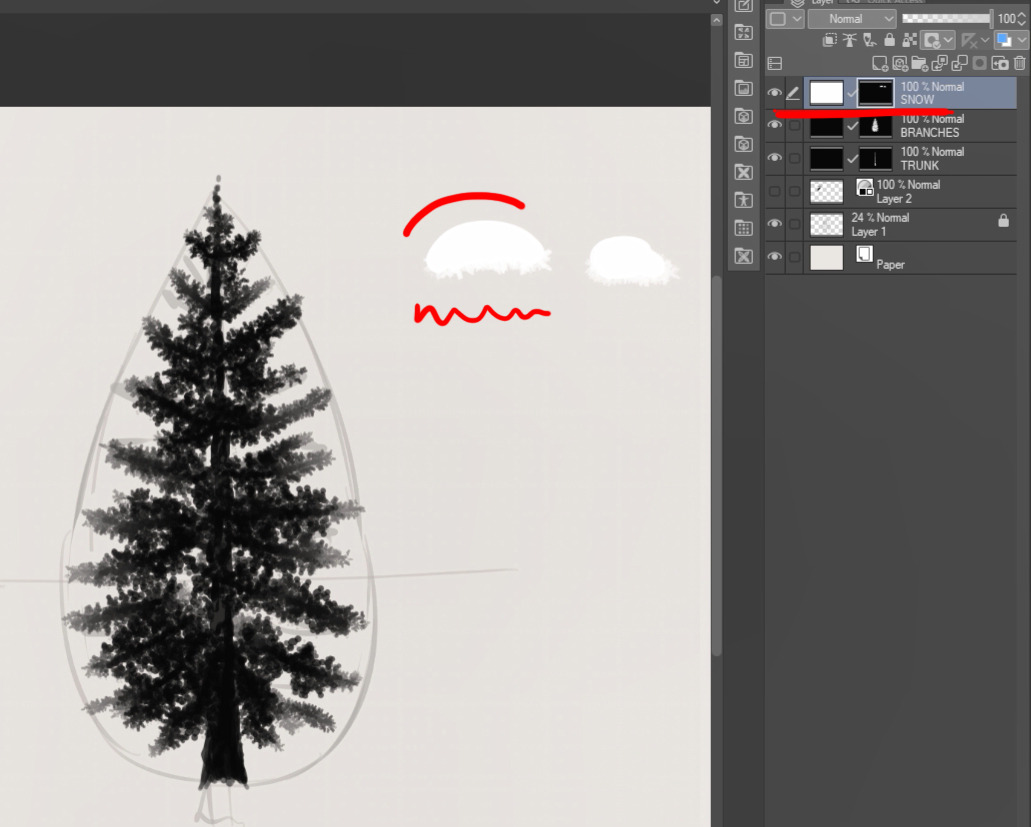Click the Clip to Layer Below icon
Screen dimensions: 1031x827
click(x=830, y=40)
